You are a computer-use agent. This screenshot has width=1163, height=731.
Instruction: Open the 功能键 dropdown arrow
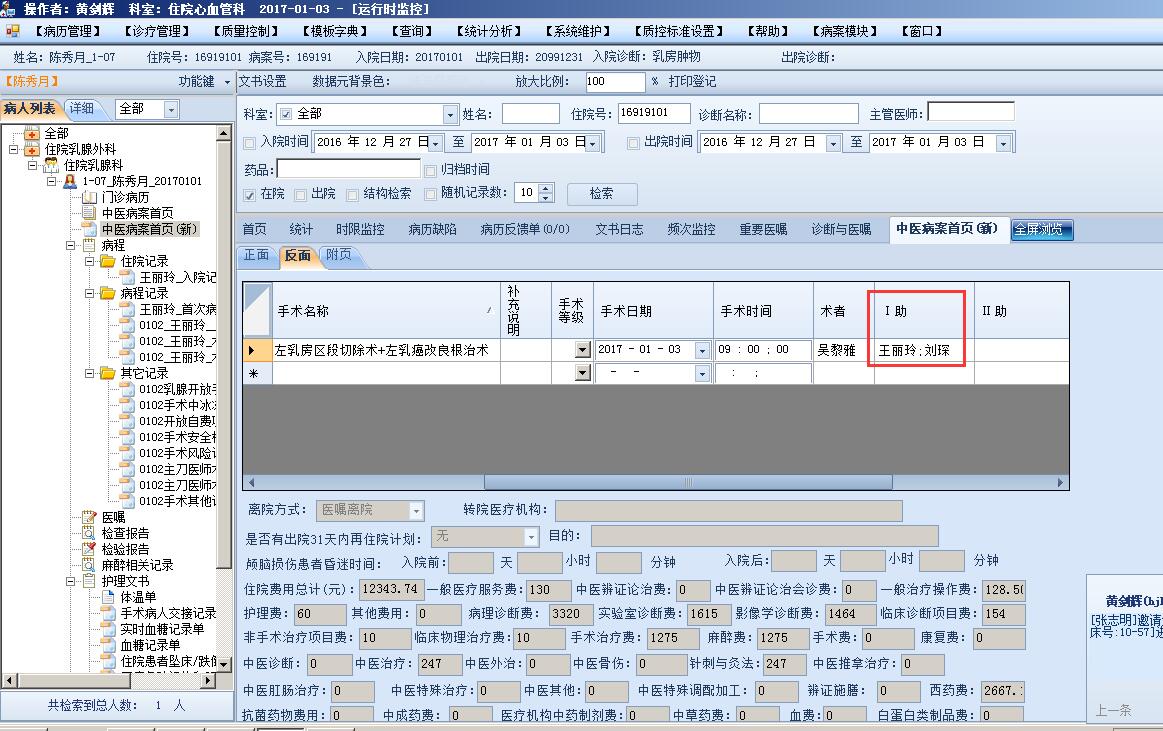point(227,82)
